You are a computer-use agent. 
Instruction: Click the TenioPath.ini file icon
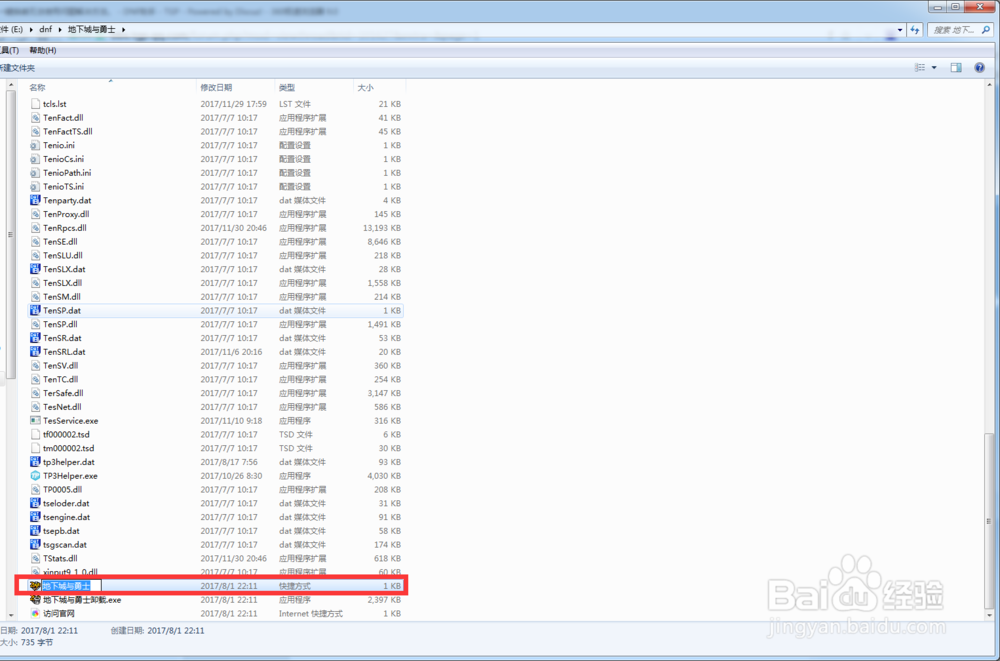pos(36,173)
